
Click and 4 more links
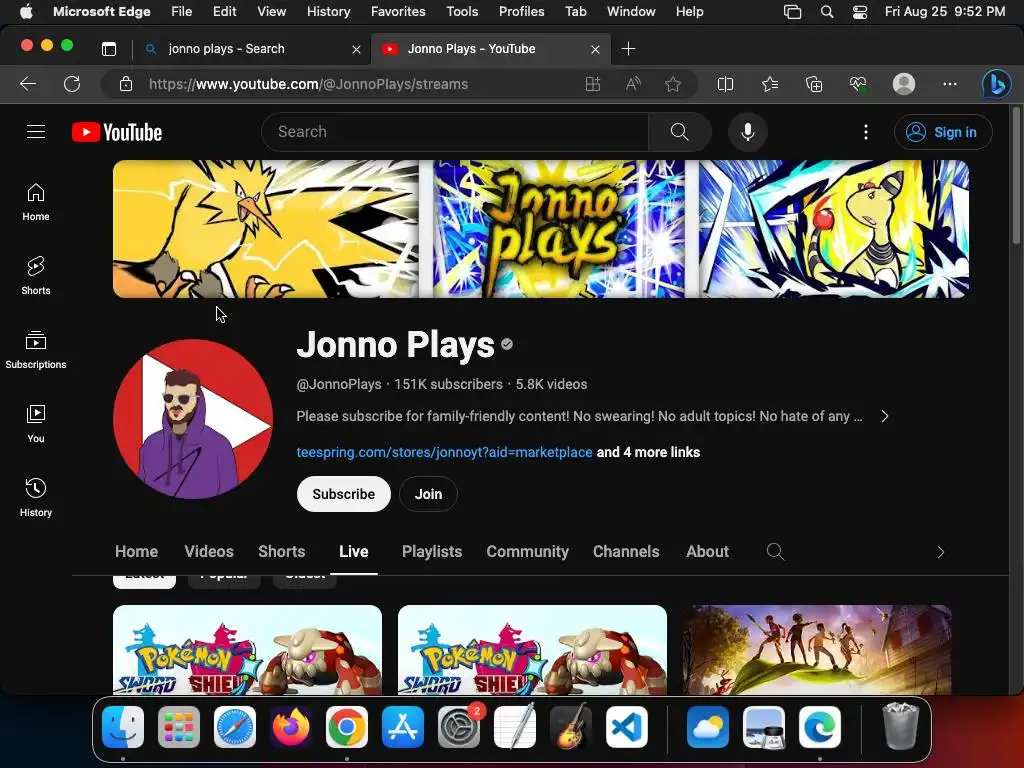(648, 452)
